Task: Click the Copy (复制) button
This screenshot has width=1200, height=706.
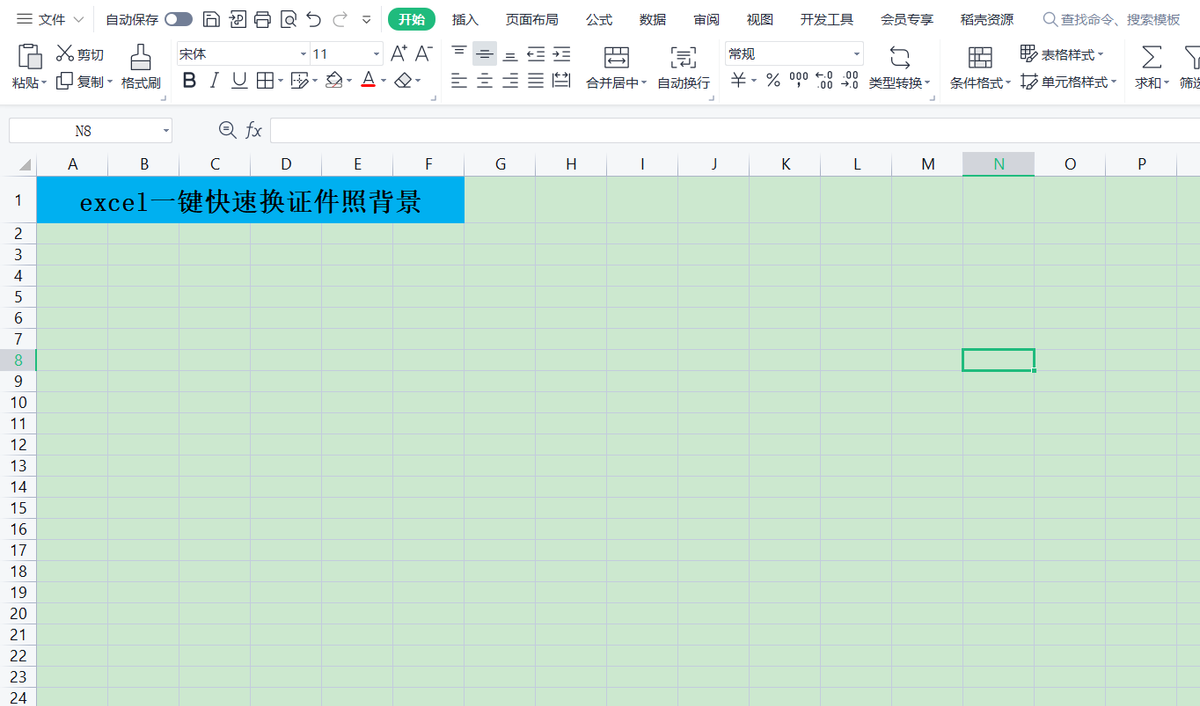Action: click(84, 81)
